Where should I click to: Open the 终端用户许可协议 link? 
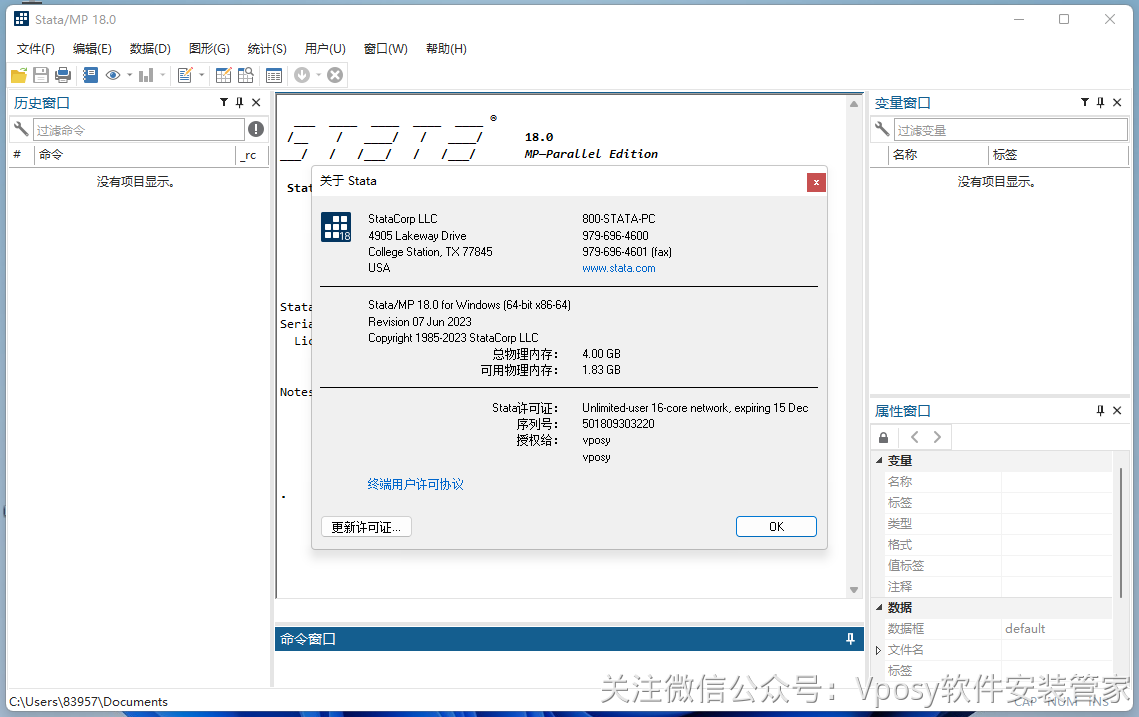point(416,485)
